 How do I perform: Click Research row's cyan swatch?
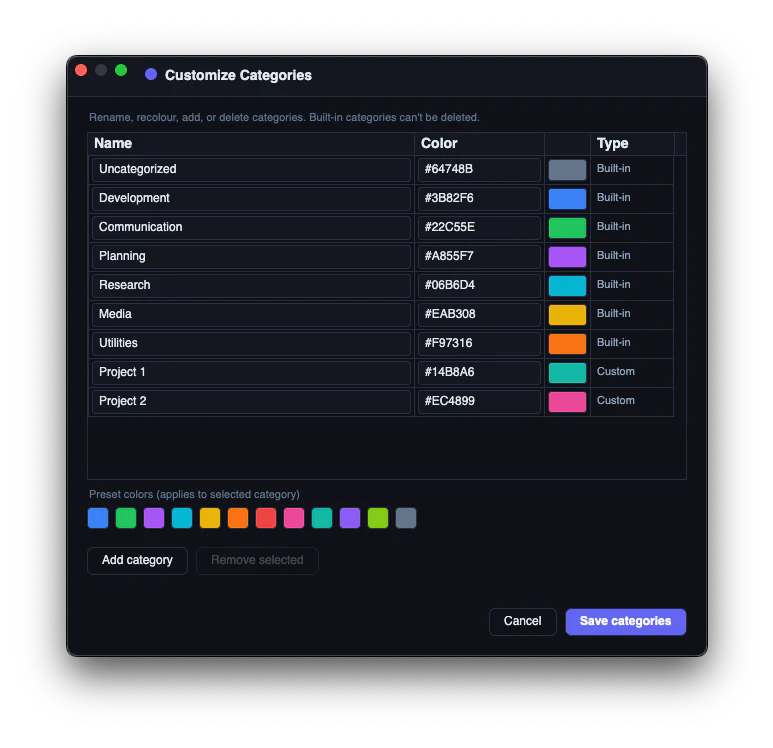(x=567, y=285)
